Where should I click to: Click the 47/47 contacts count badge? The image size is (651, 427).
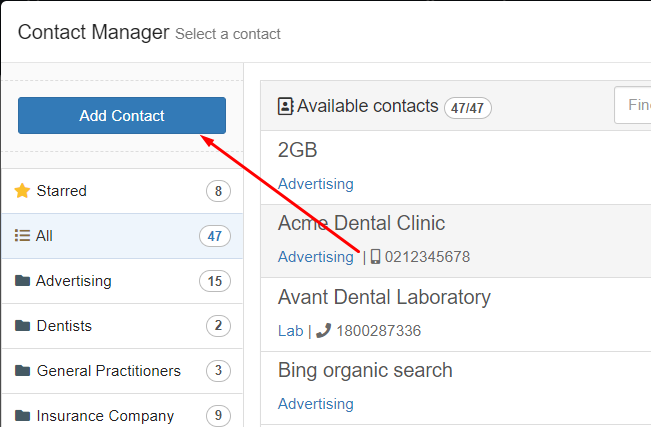click(467, 108)
